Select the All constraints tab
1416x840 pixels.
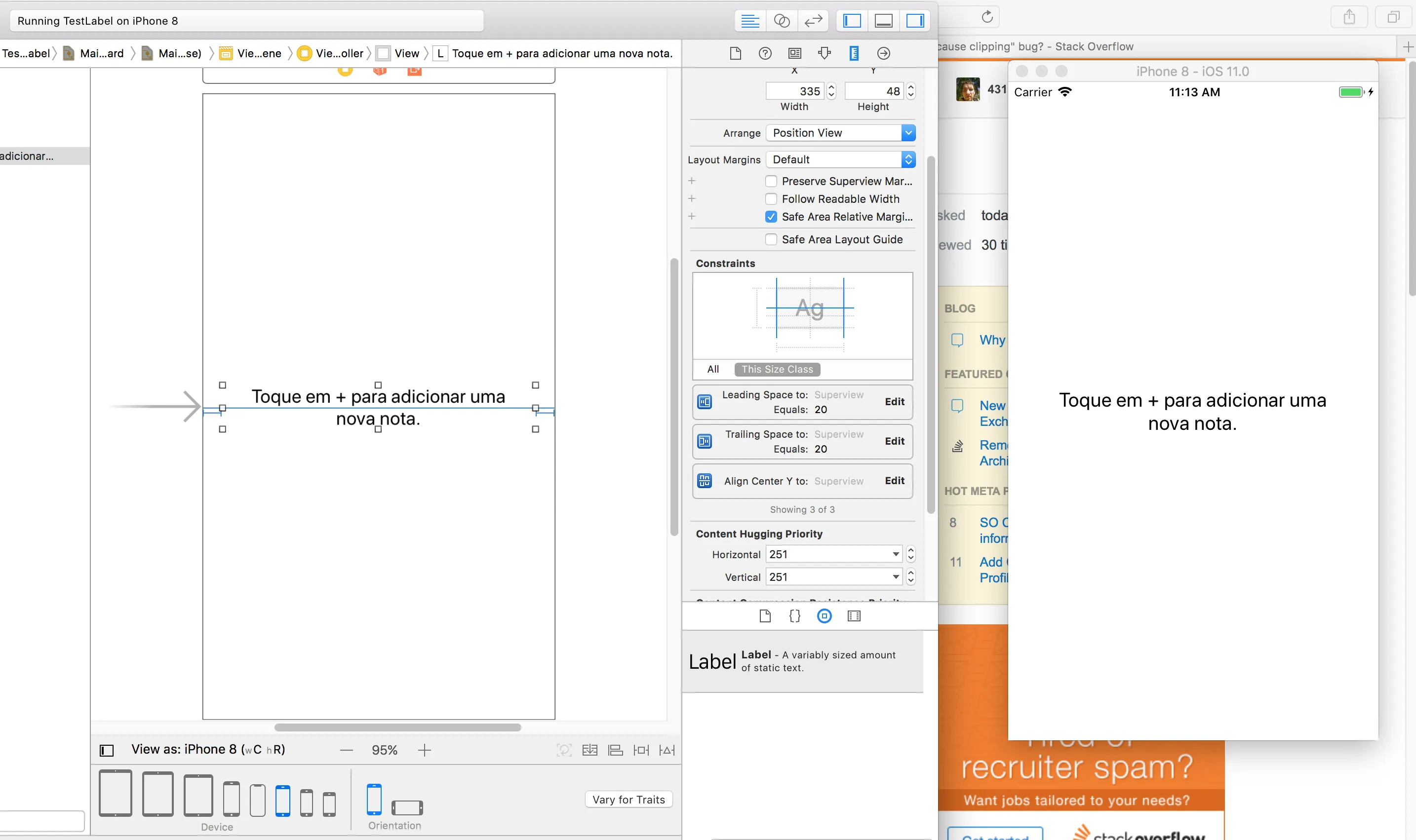[x=713, y=369]
